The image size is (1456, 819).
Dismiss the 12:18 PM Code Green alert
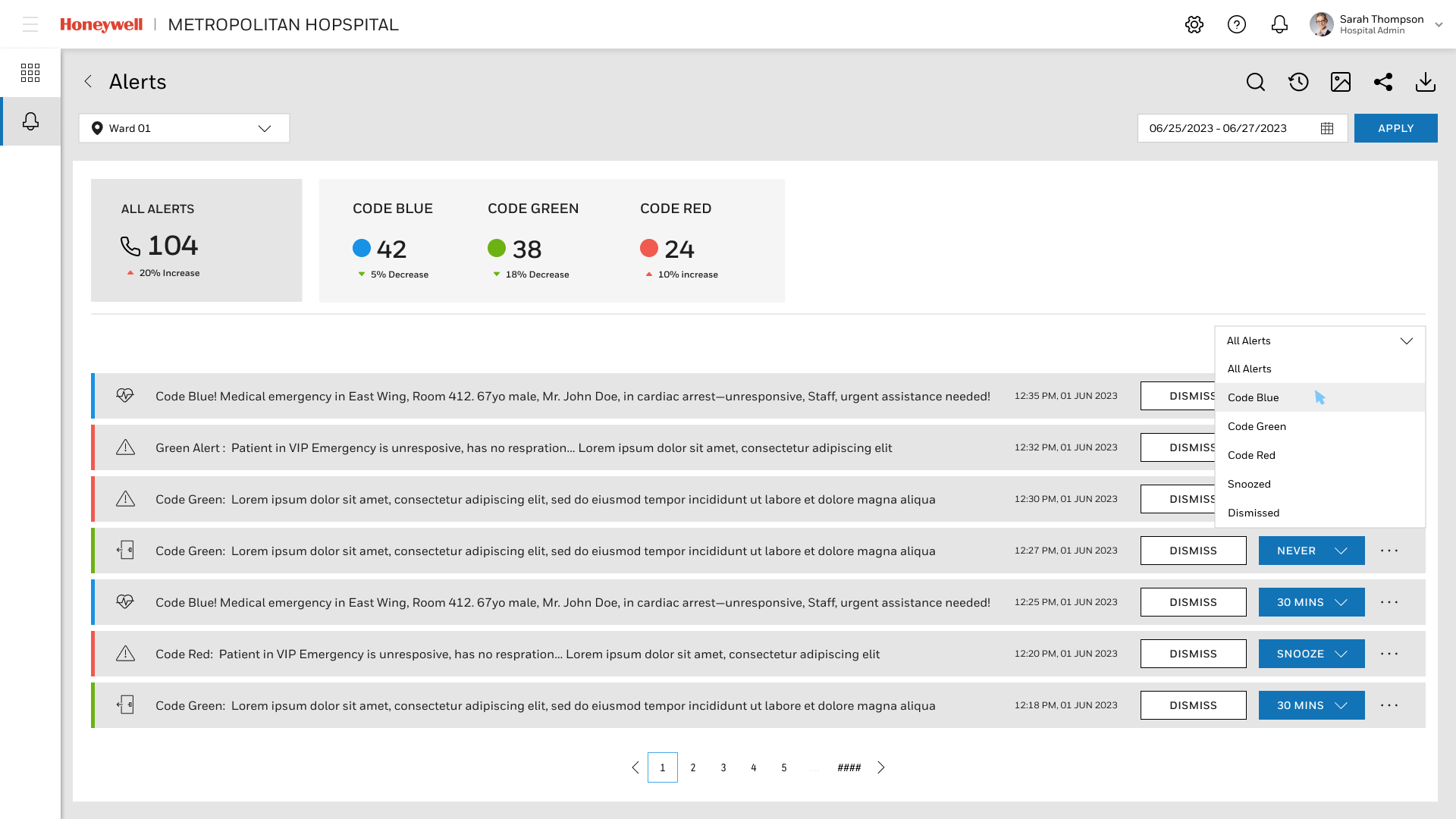1193,705
